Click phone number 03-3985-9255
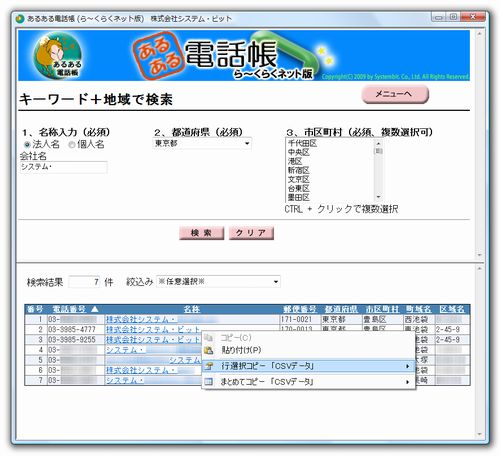This screenshot has height=456, width=500. (72, 340)
